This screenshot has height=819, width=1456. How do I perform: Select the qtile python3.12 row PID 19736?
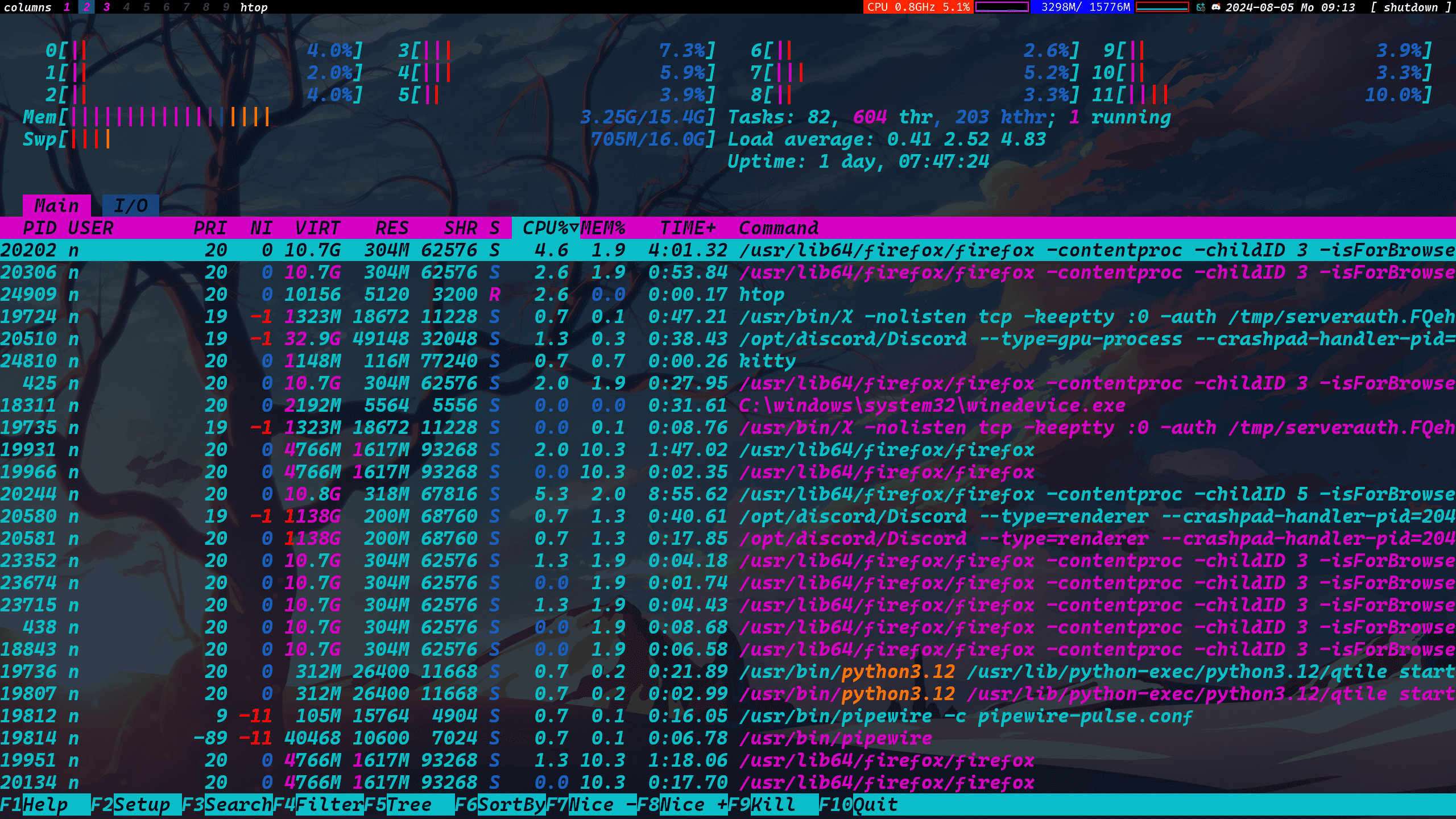pos(728,672)
